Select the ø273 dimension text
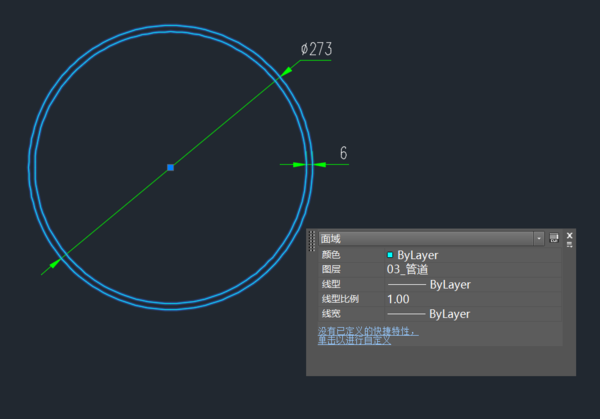This screenshot has width=600, height=419. (316, 49)
